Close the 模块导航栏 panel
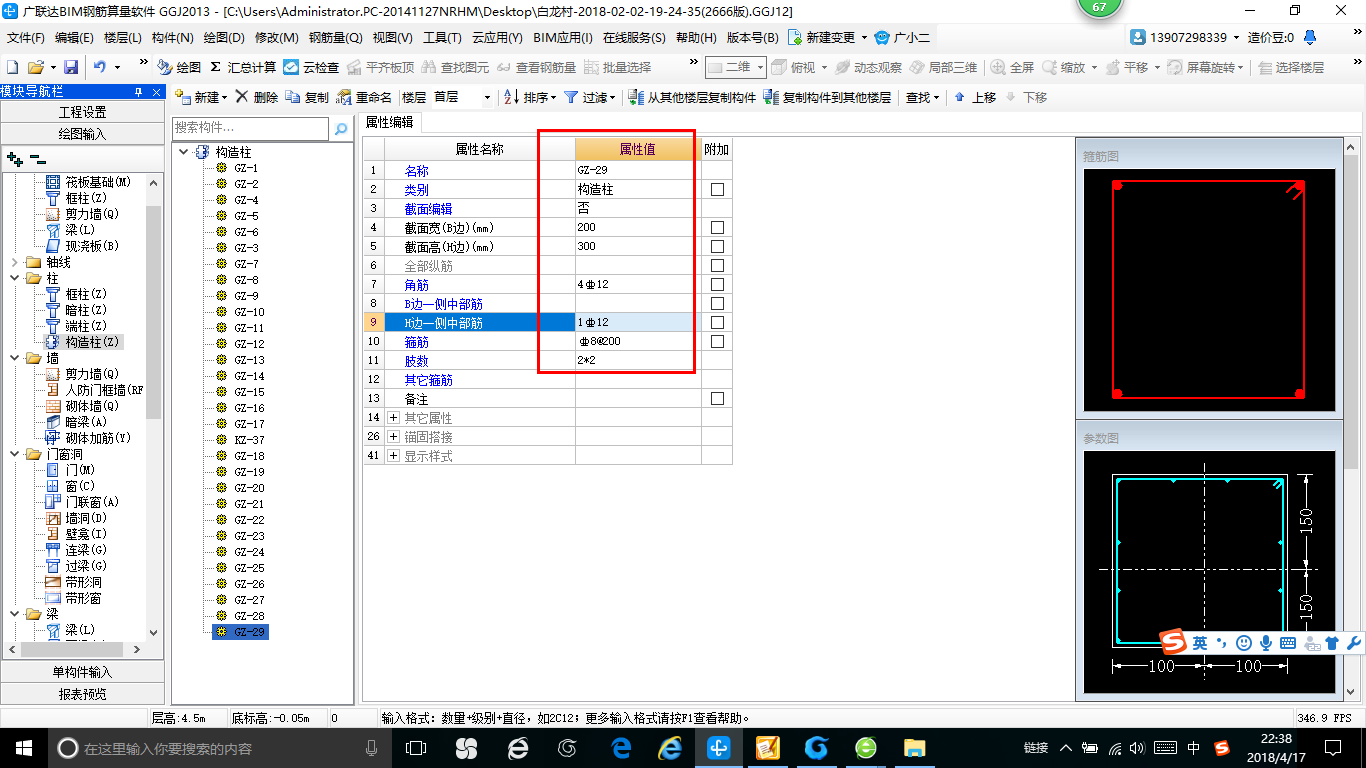The image size is (1366, 768). [x=154, y=91]
